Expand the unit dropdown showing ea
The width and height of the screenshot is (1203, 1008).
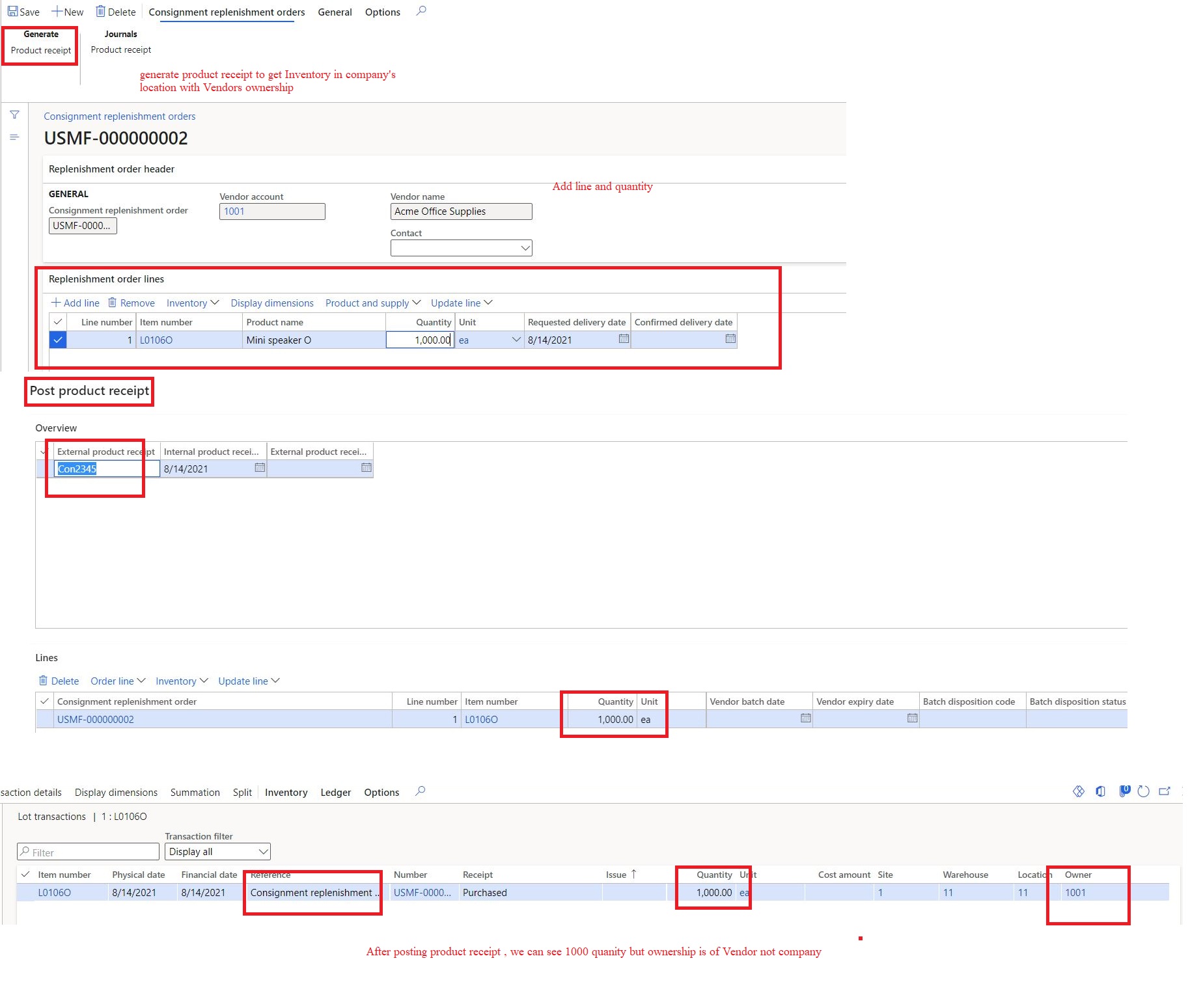pyautogui.click(x=516, y=339)
